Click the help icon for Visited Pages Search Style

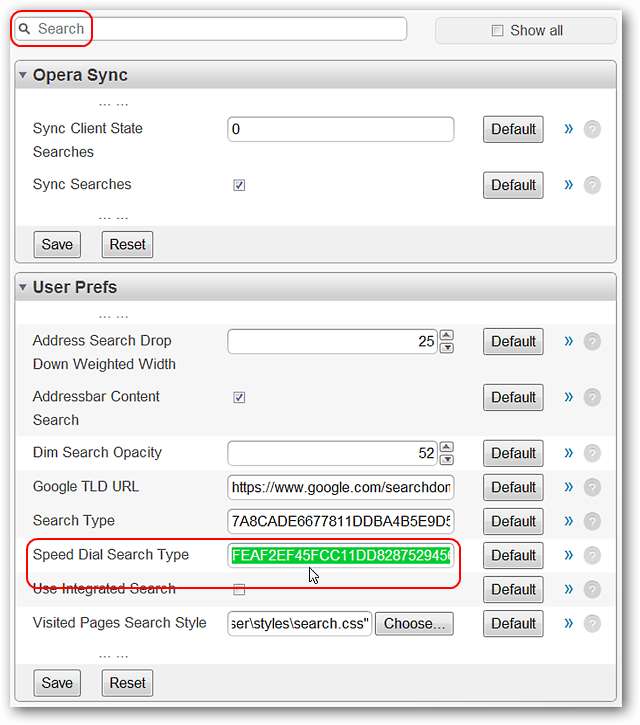(592, 623)
